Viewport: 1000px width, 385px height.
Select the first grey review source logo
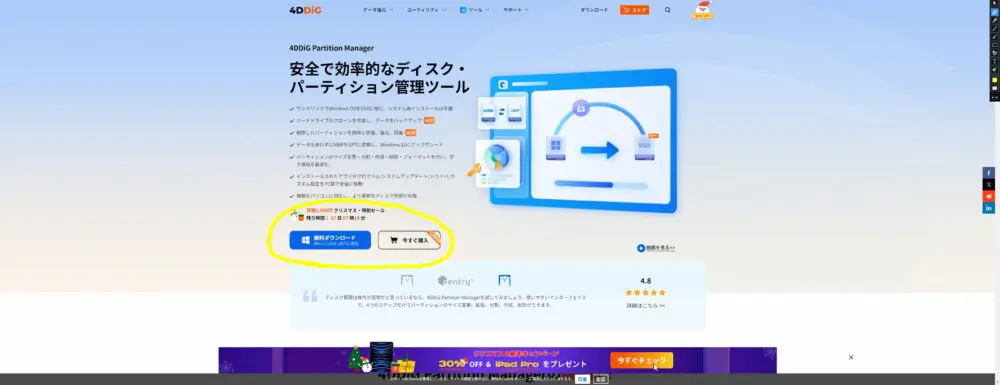[406, 280]
